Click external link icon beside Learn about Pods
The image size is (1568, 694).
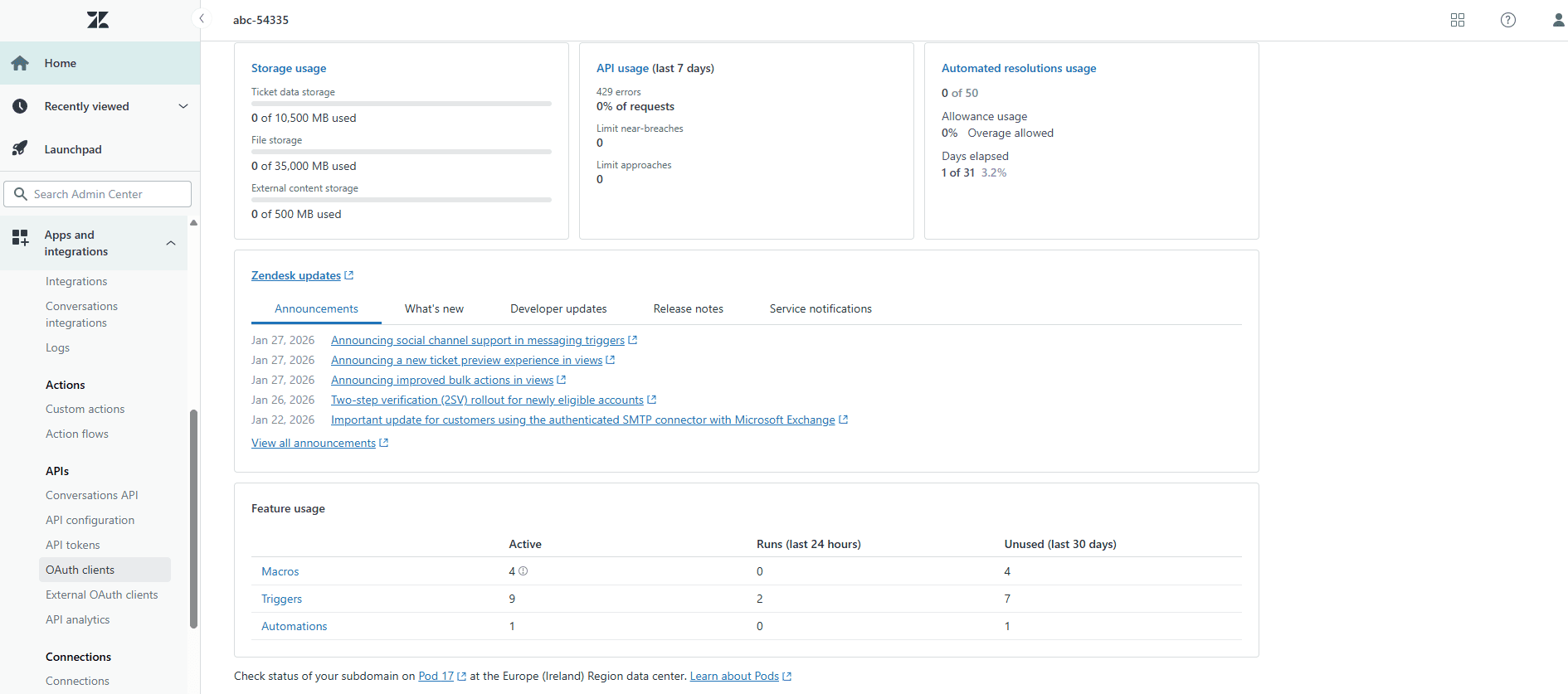786,677
